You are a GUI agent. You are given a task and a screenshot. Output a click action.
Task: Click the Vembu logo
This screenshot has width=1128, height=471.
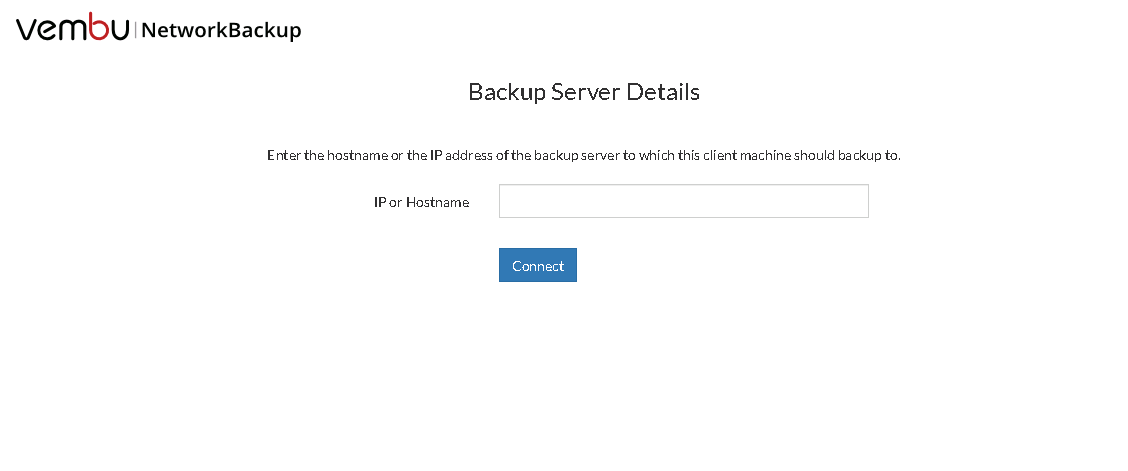pyautogui.click(x=73, y=27)
